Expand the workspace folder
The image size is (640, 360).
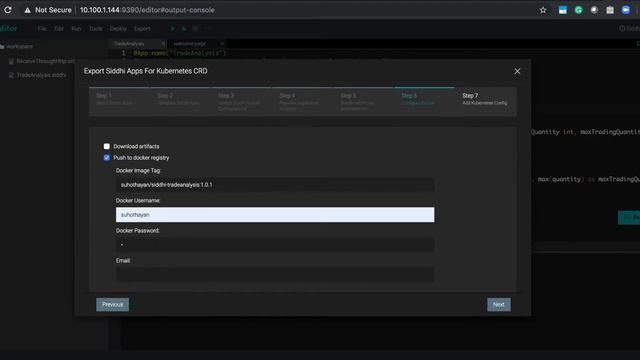(16, 47)
